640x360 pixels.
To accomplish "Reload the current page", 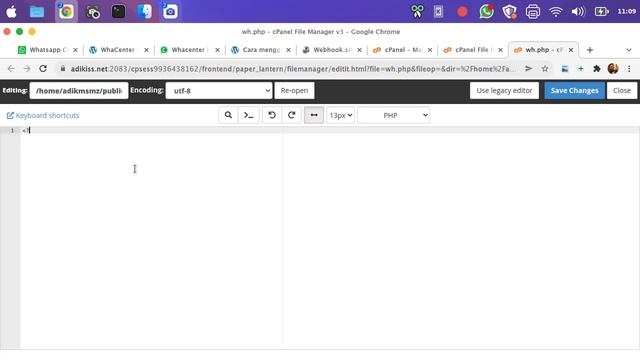I will tap(43, 69).
